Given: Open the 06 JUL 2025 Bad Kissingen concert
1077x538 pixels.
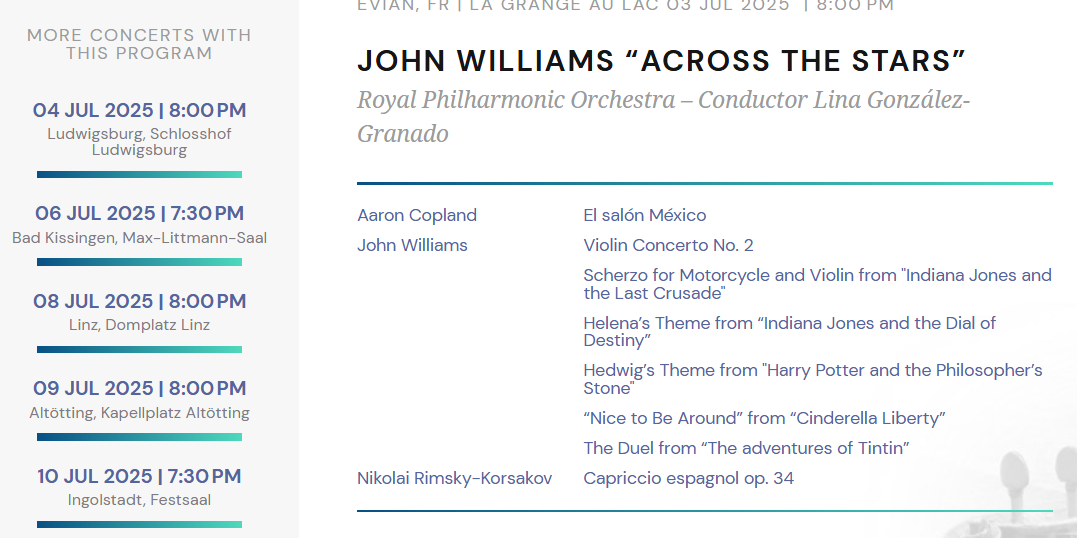Looking at the screenshot, I should point(139,214).
